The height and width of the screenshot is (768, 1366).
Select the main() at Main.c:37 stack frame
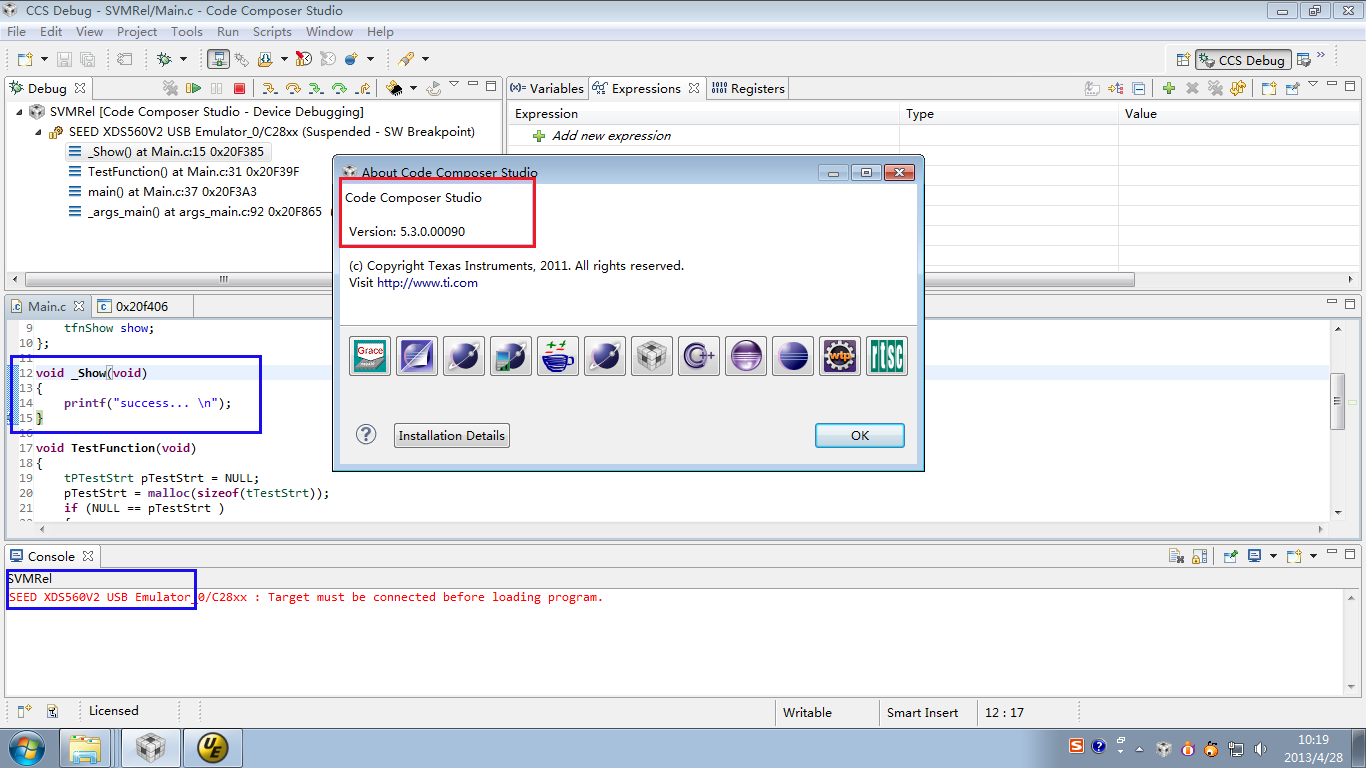170,192
